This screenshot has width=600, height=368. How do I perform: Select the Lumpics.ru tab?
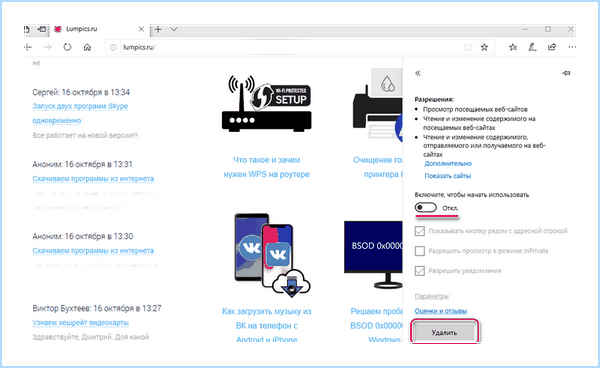(x=98, y=29)
